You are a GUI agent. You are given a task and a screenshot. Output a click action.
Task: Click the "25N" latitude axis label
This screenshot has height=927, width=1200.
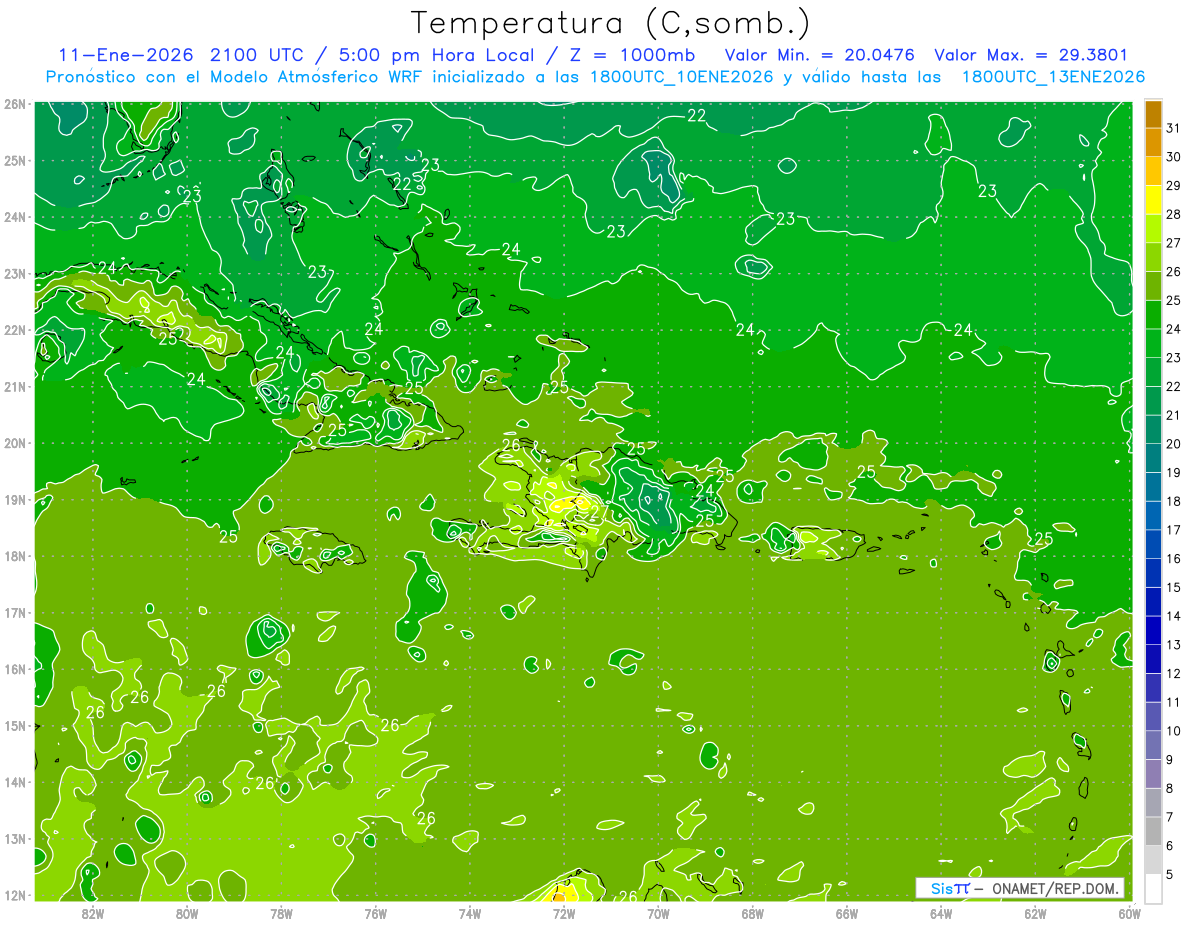(x=14, y=160)
